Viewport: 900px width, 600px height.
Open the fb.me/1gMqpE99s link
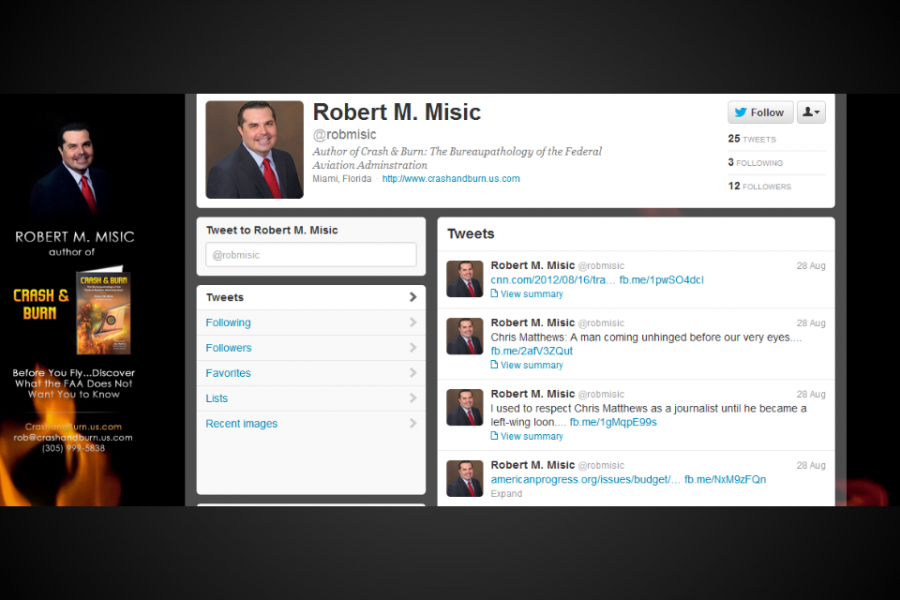(x=613, y=423)
